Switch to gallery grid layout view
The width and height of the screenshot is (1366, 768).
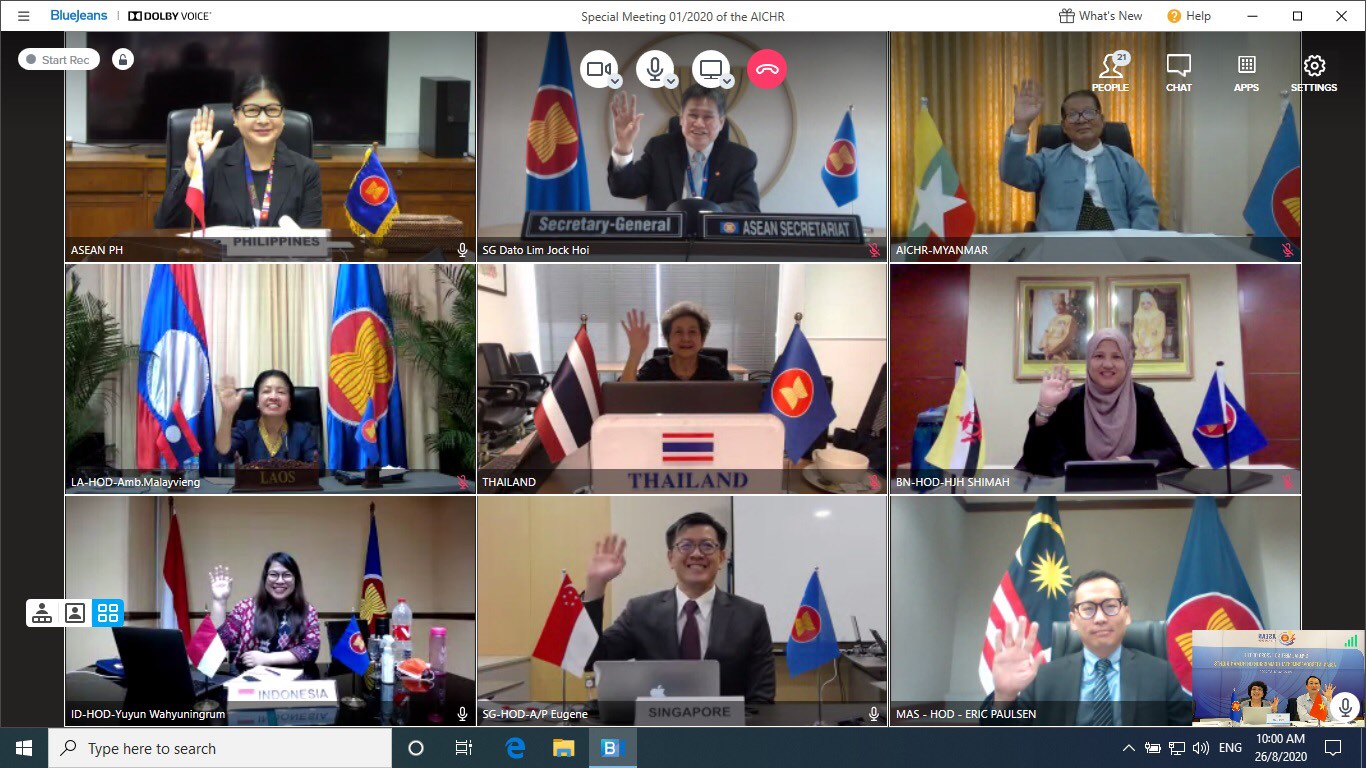[108, 613]
